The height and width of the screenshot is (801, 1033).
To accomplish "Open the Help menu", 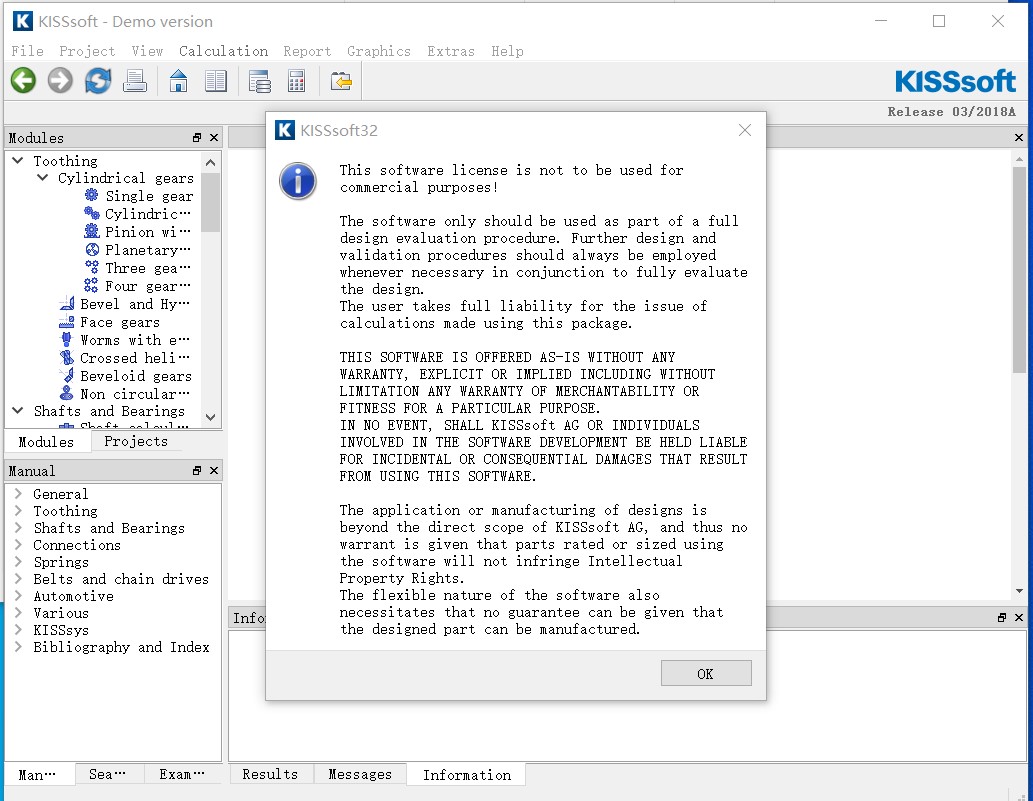I will click(507, 51).
